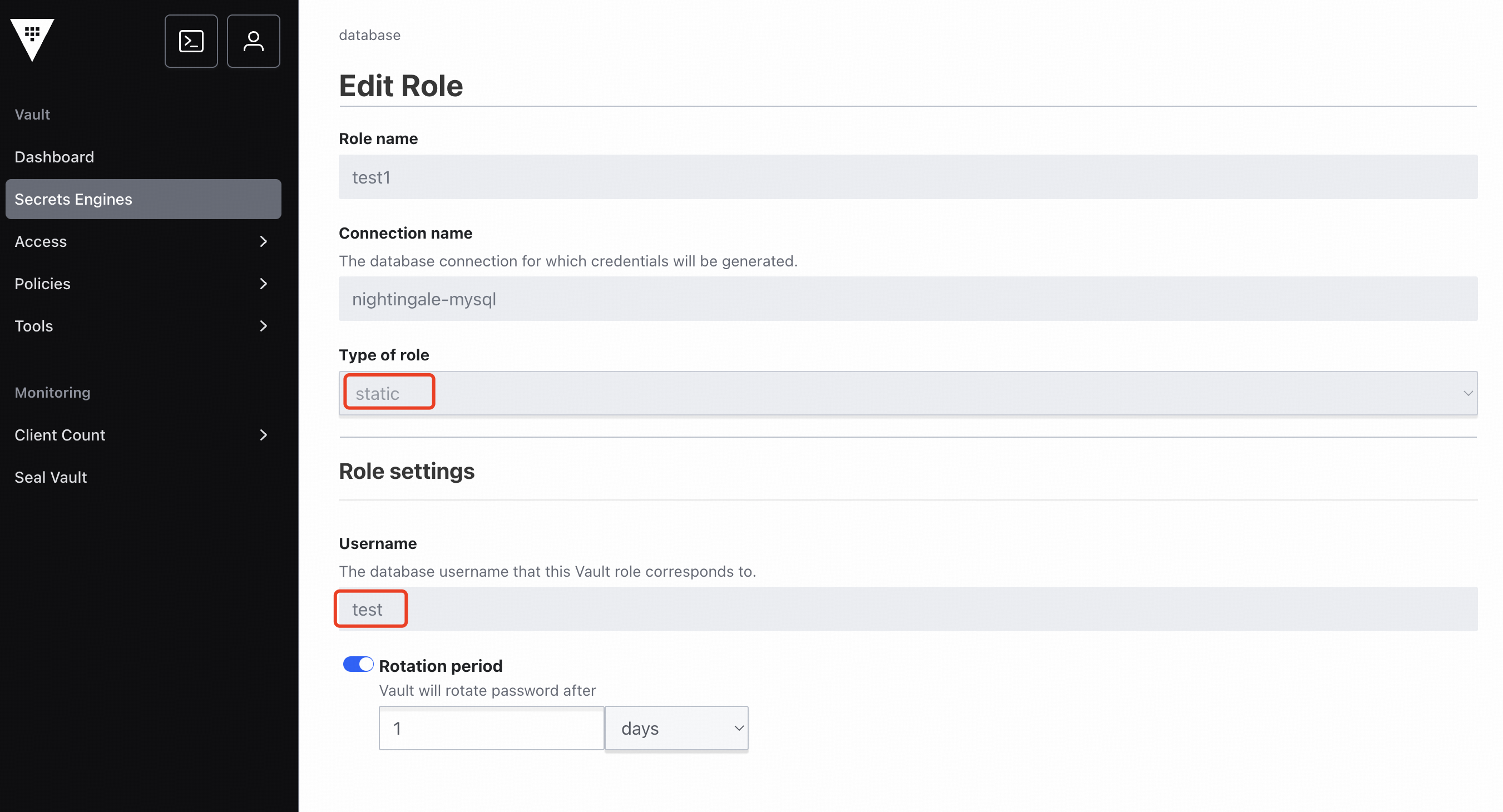Click the Connection name field nightingale-mysql
1503x812 pixels.
(x=907, y=299)
